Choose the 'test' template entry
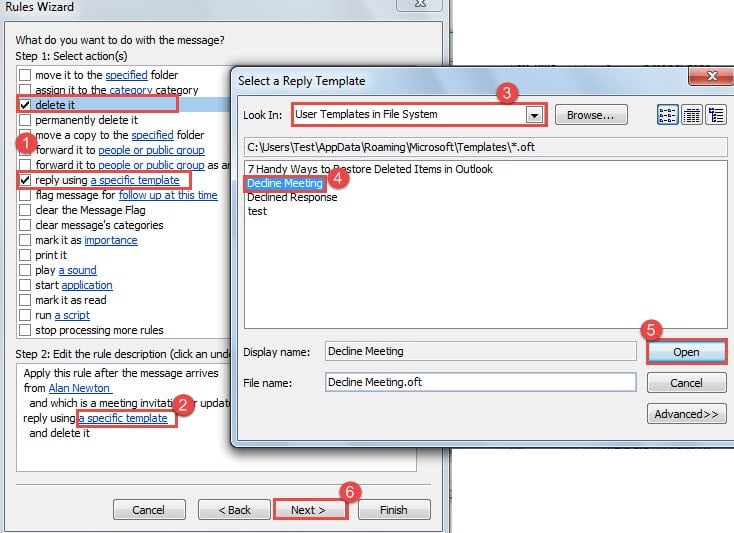This screenshot has height=533, width=734. 257,211
